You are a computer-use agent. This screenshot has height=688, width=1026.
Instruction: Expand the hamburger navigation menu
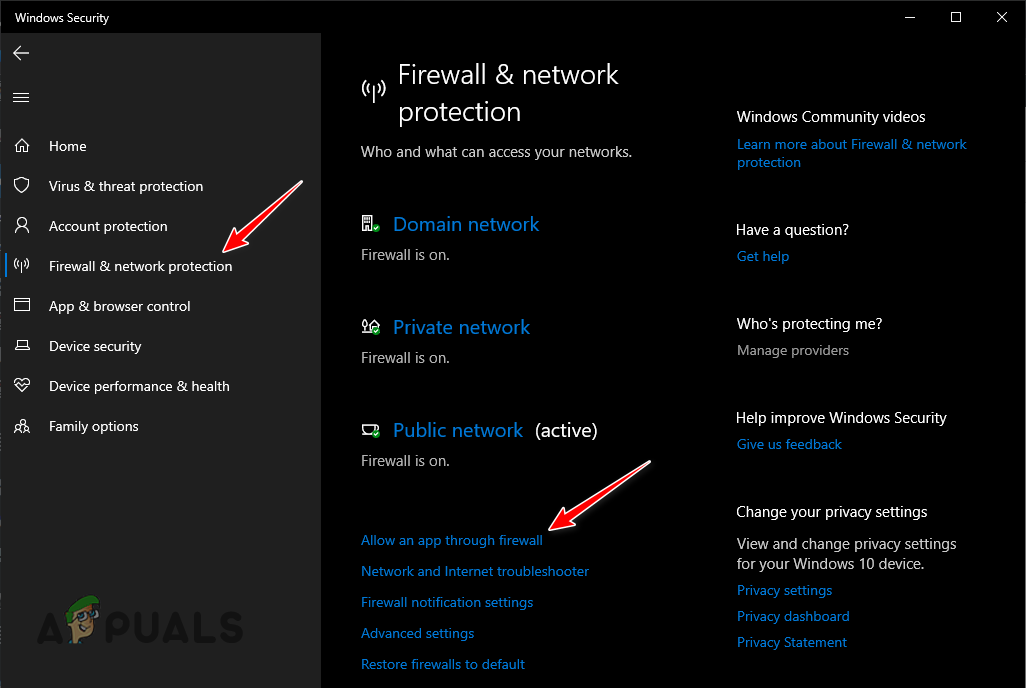[21, 97]
